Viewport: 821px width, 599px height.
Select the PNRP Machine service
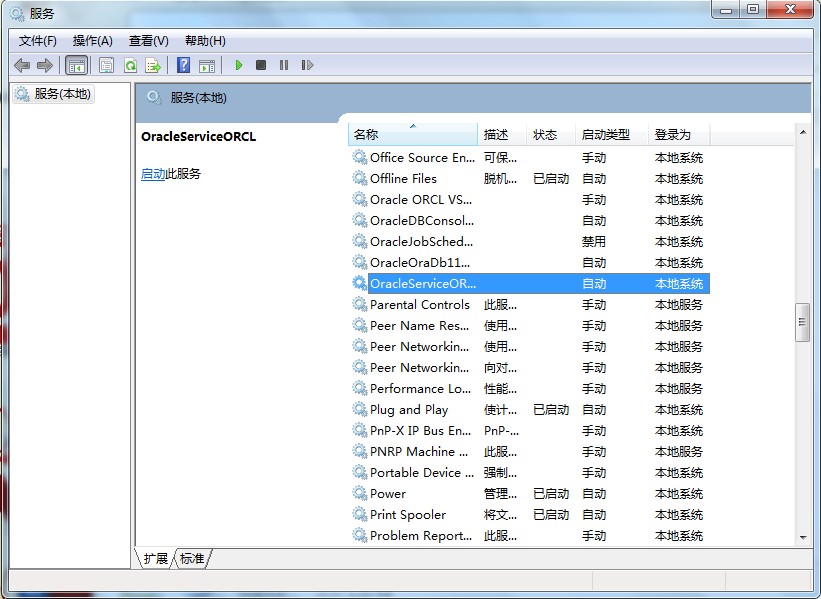point(529,451)
